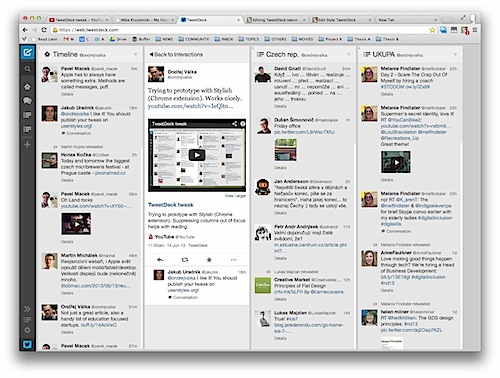Open the Buffer bookmark

pos(141,39)
